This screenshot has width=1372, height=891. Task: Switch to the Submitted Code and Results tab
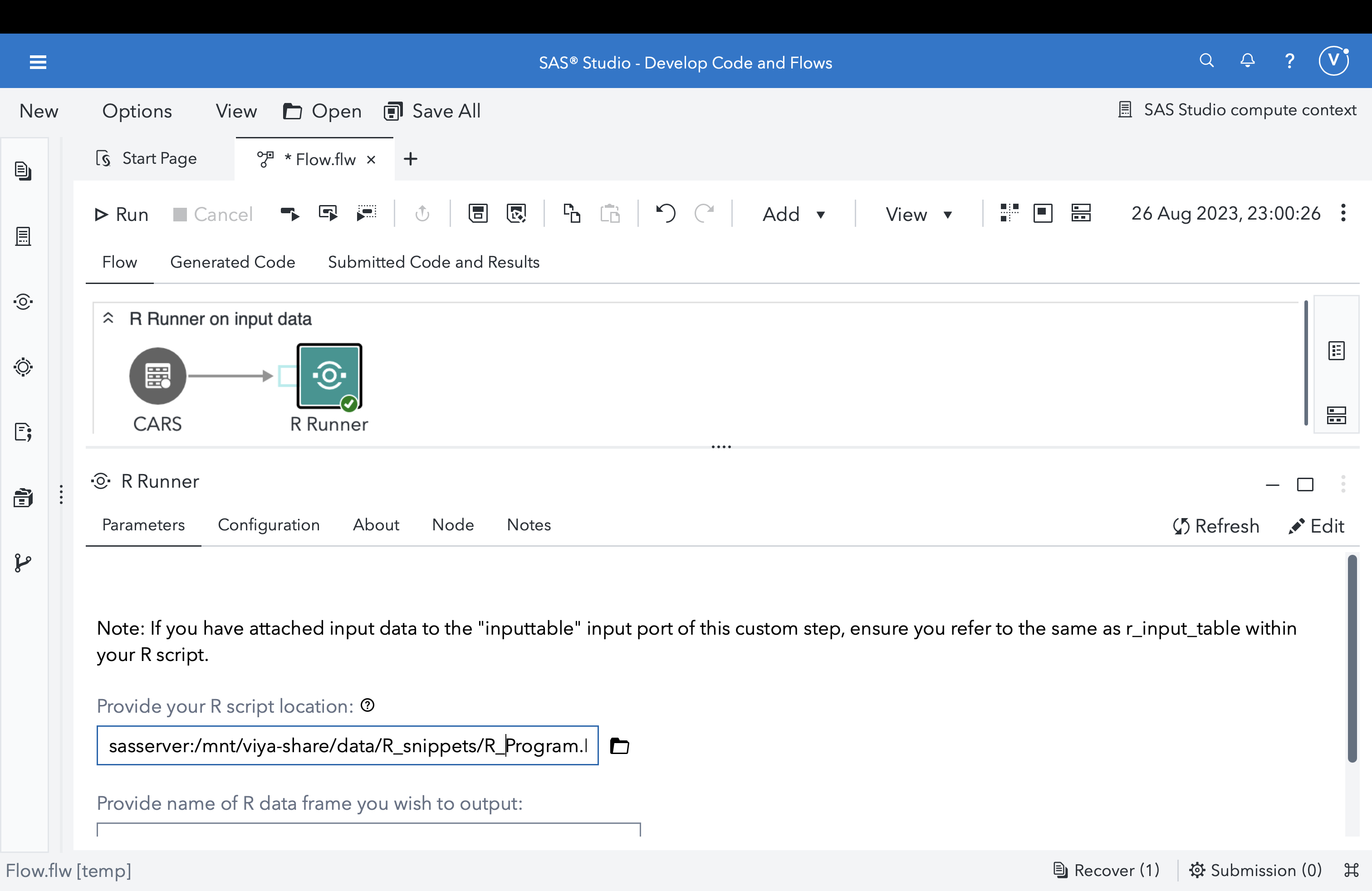[433, 262]
